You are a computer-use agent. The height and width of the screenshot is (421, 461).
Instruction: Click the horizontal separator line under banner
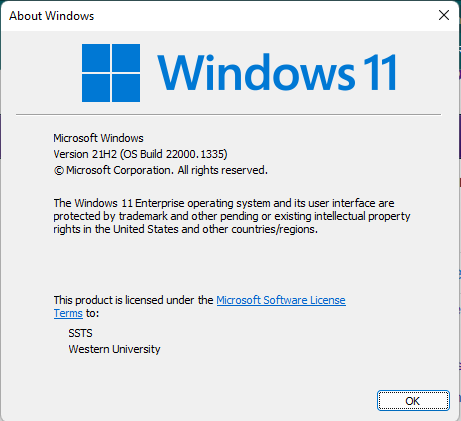click(228, 114)
